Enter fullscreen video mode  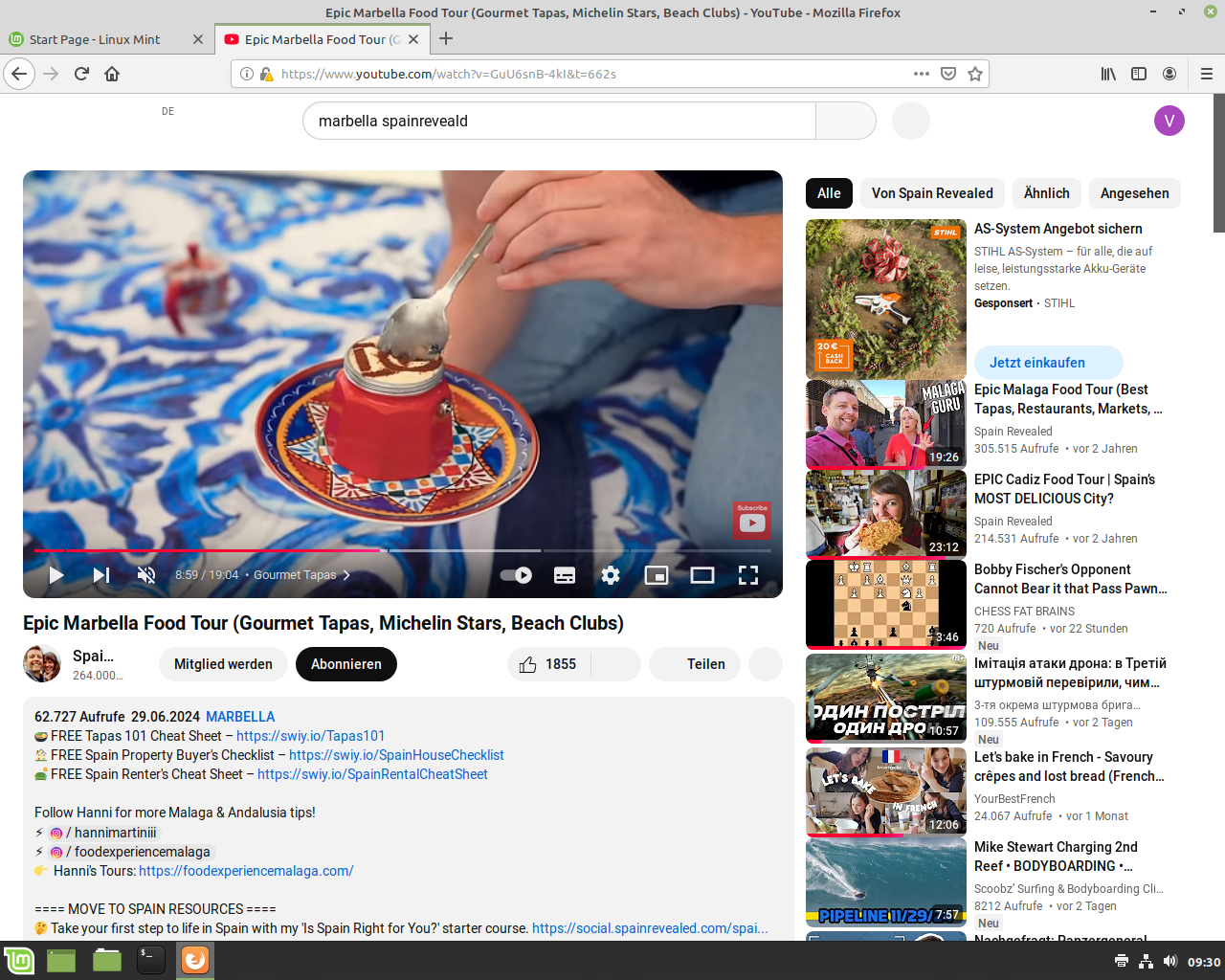pos(748,575)
